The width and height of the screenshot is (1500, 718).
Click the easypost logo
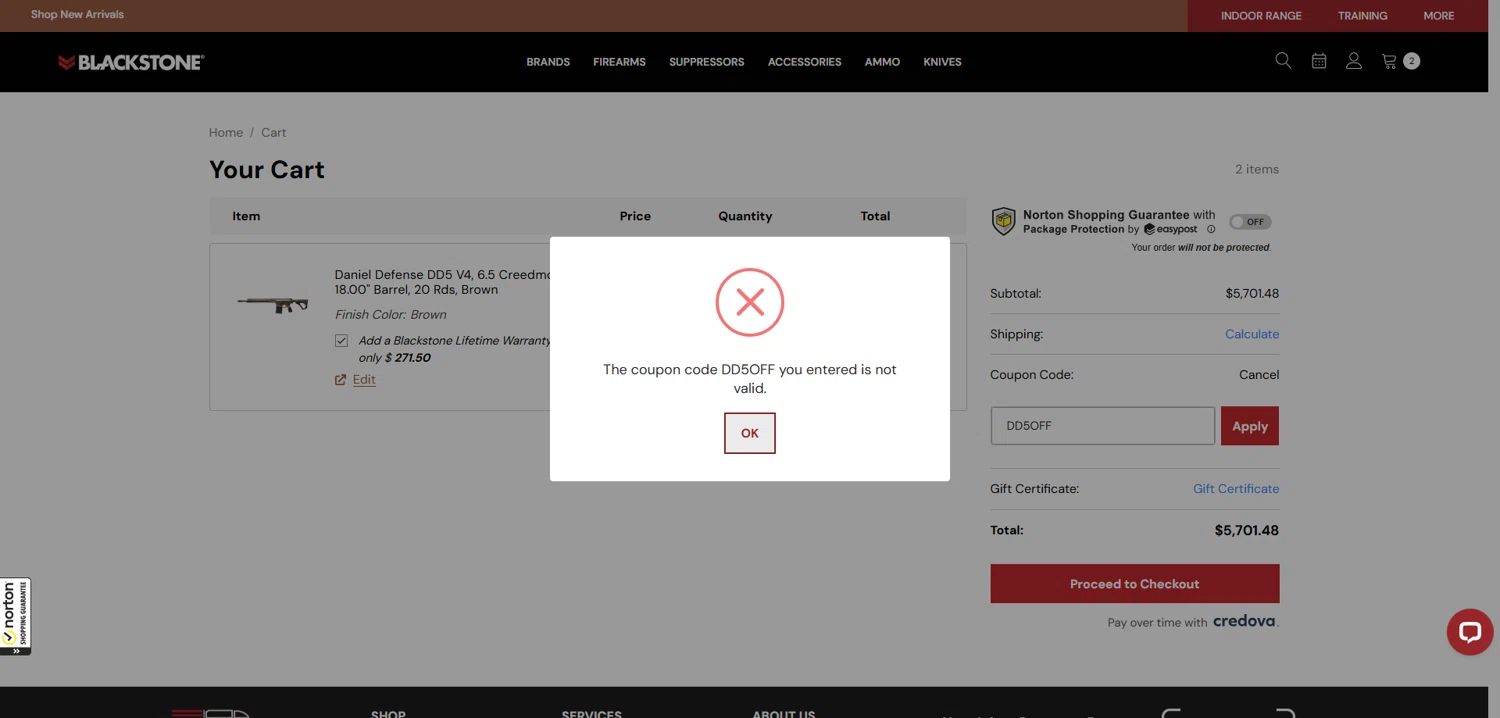(x=1171, y=229)
